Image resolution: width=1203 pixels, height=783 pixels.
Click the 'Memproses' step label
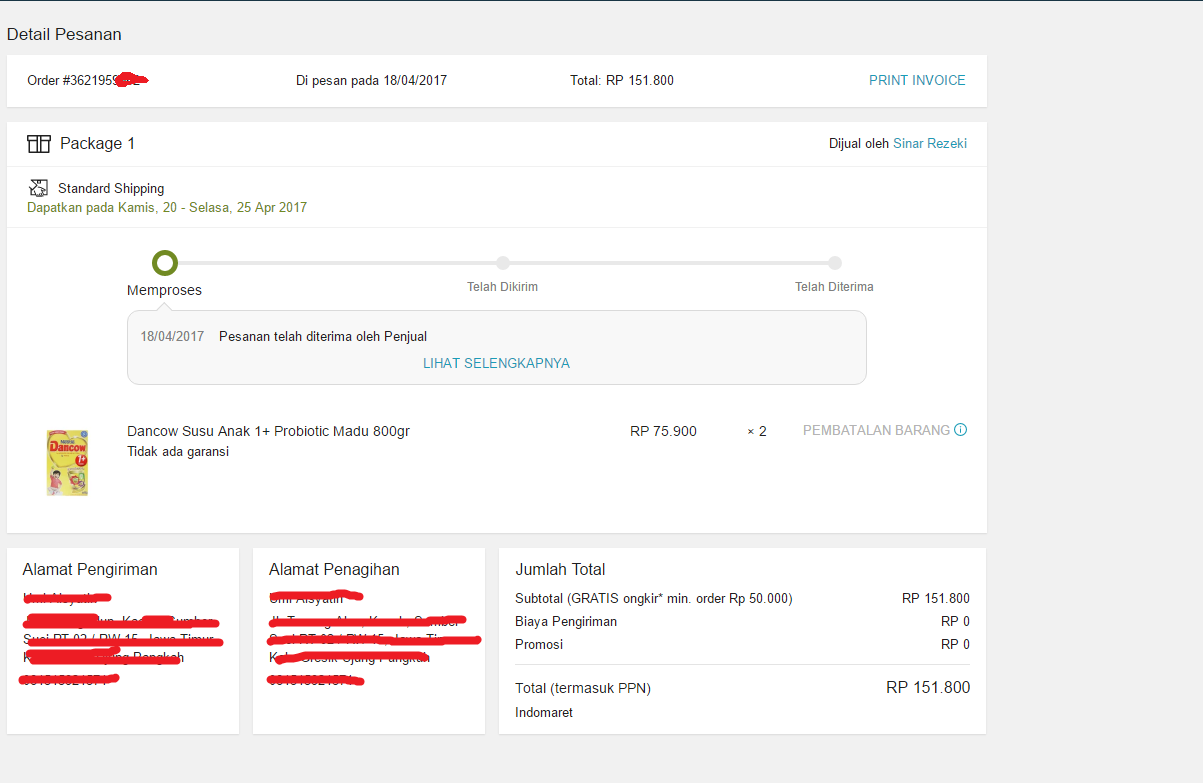click(164, 290)
